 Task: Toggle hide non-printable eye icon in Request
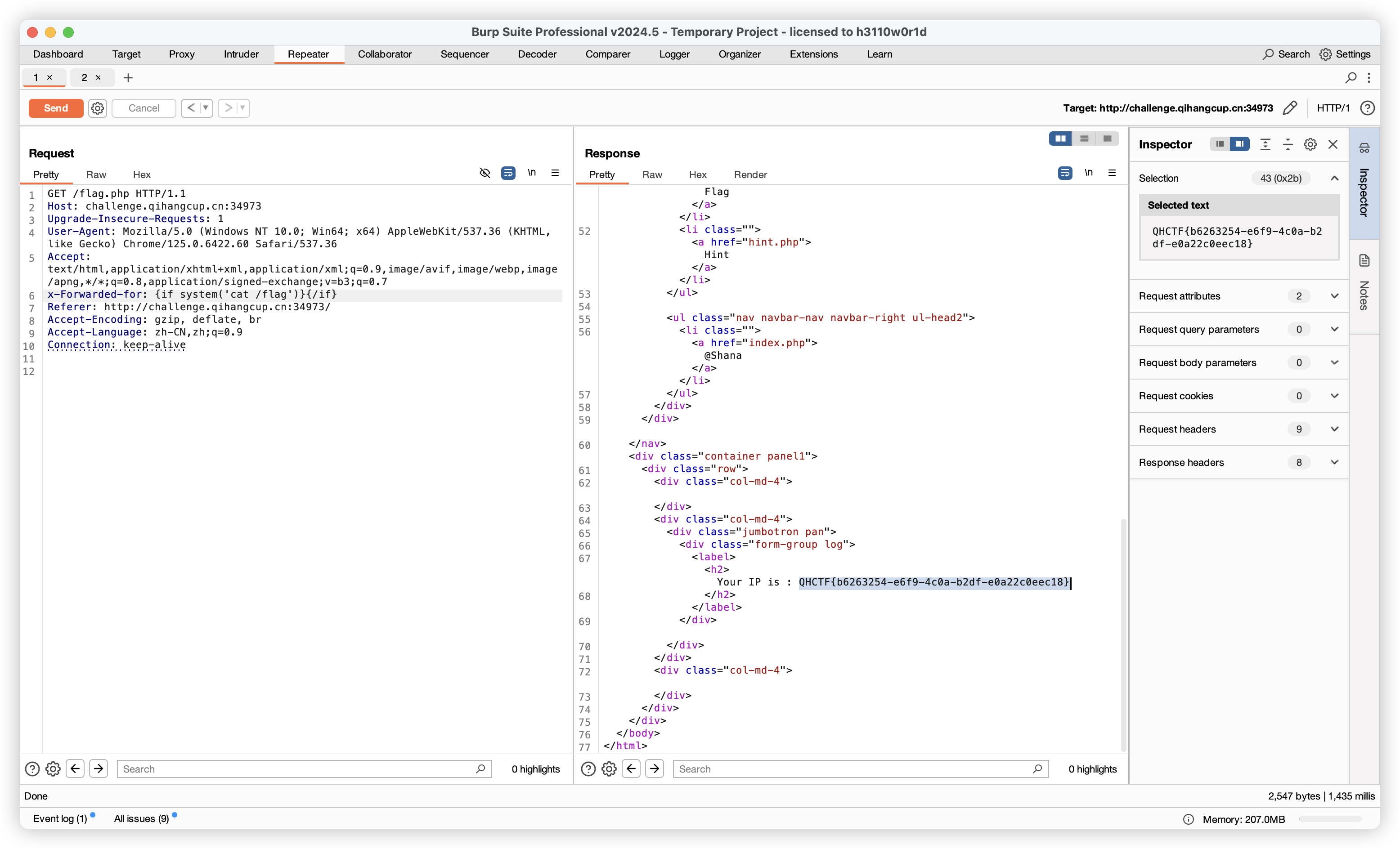[x=485, y=173]
